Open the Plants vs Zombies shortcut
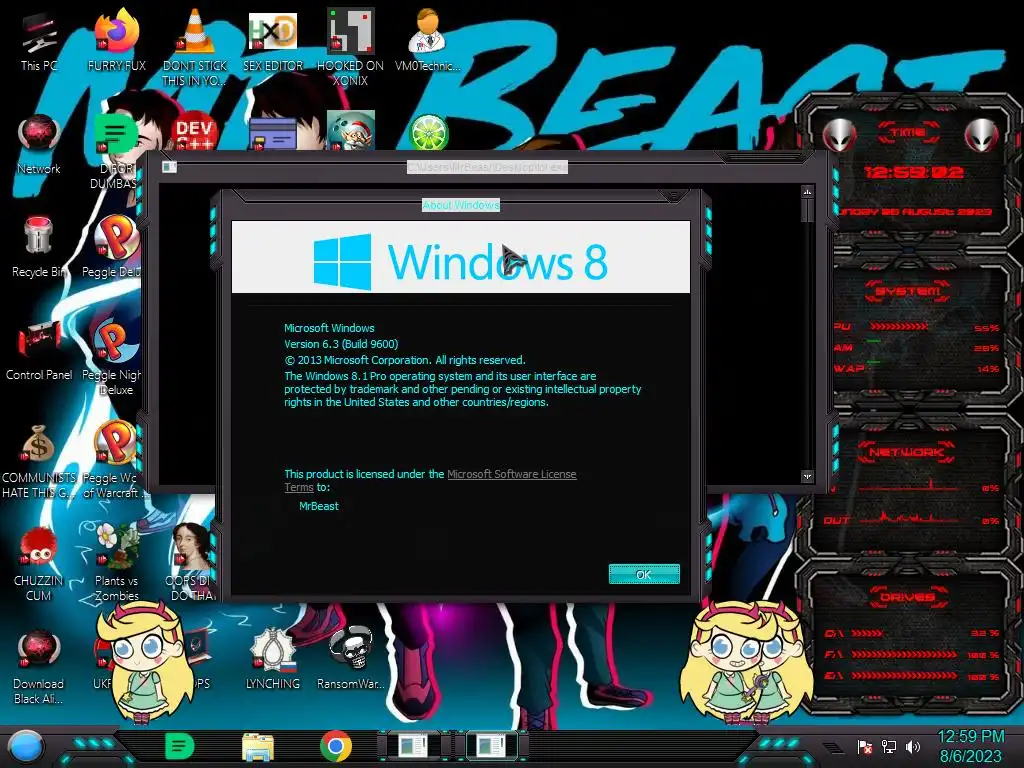Viewport: 1024px width, 768px height. tap(117, 563)
